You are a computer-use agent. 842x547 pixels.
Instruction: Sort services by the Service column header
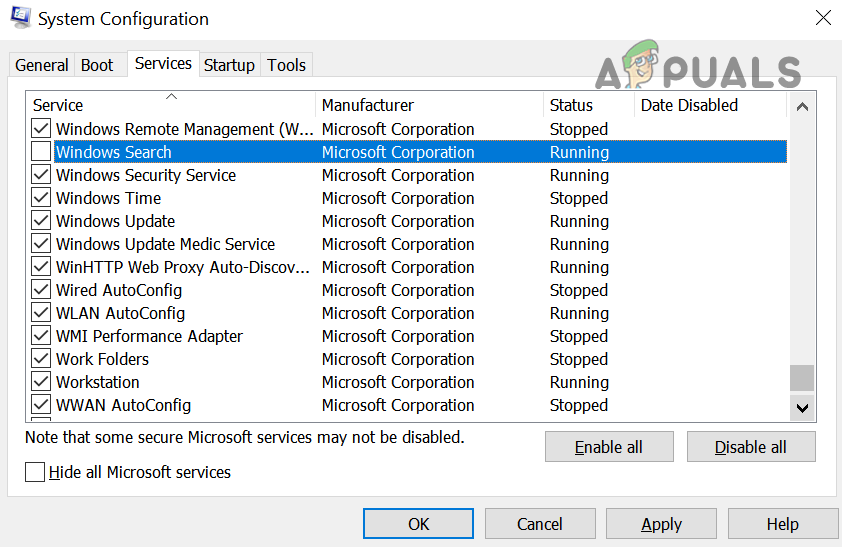click(x=170, y=105)
